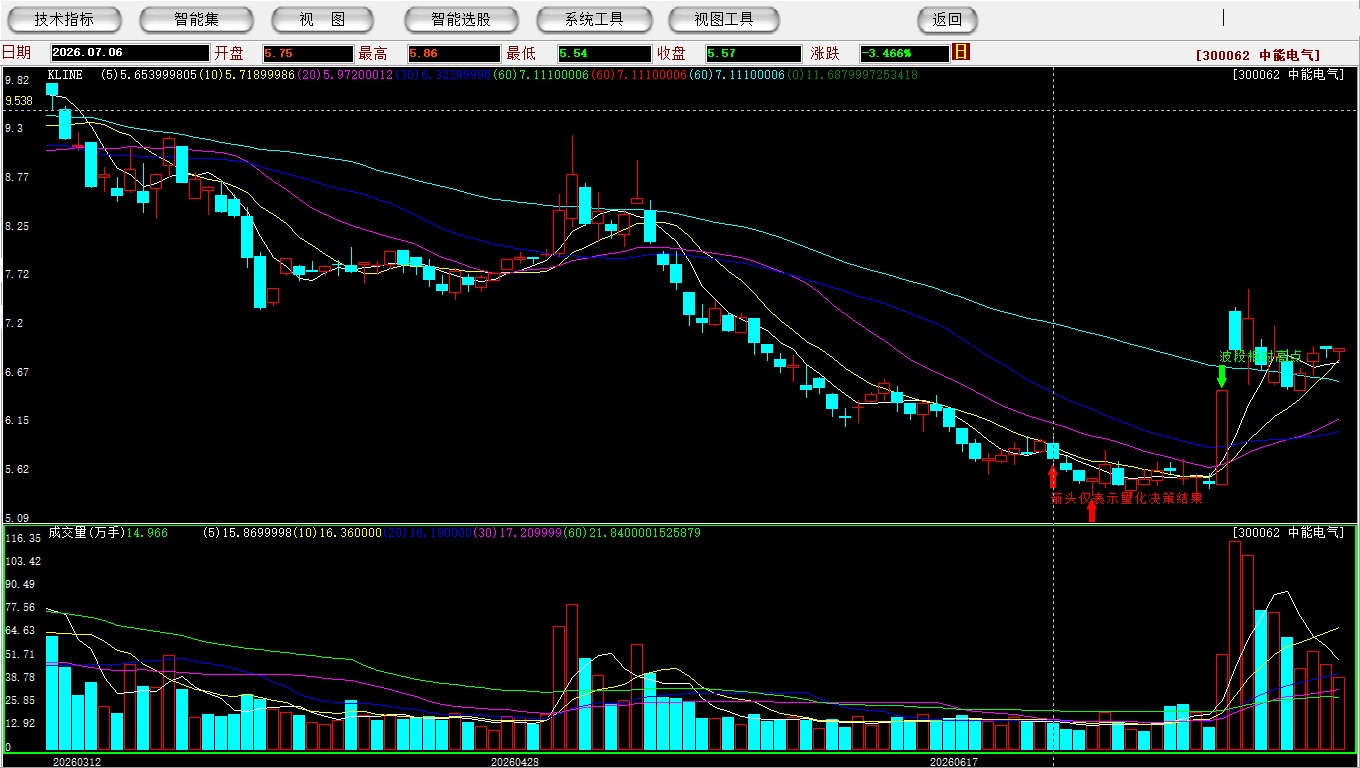
Task: Click the 64.63 volume axis label
Action: [x=19, y=631]
